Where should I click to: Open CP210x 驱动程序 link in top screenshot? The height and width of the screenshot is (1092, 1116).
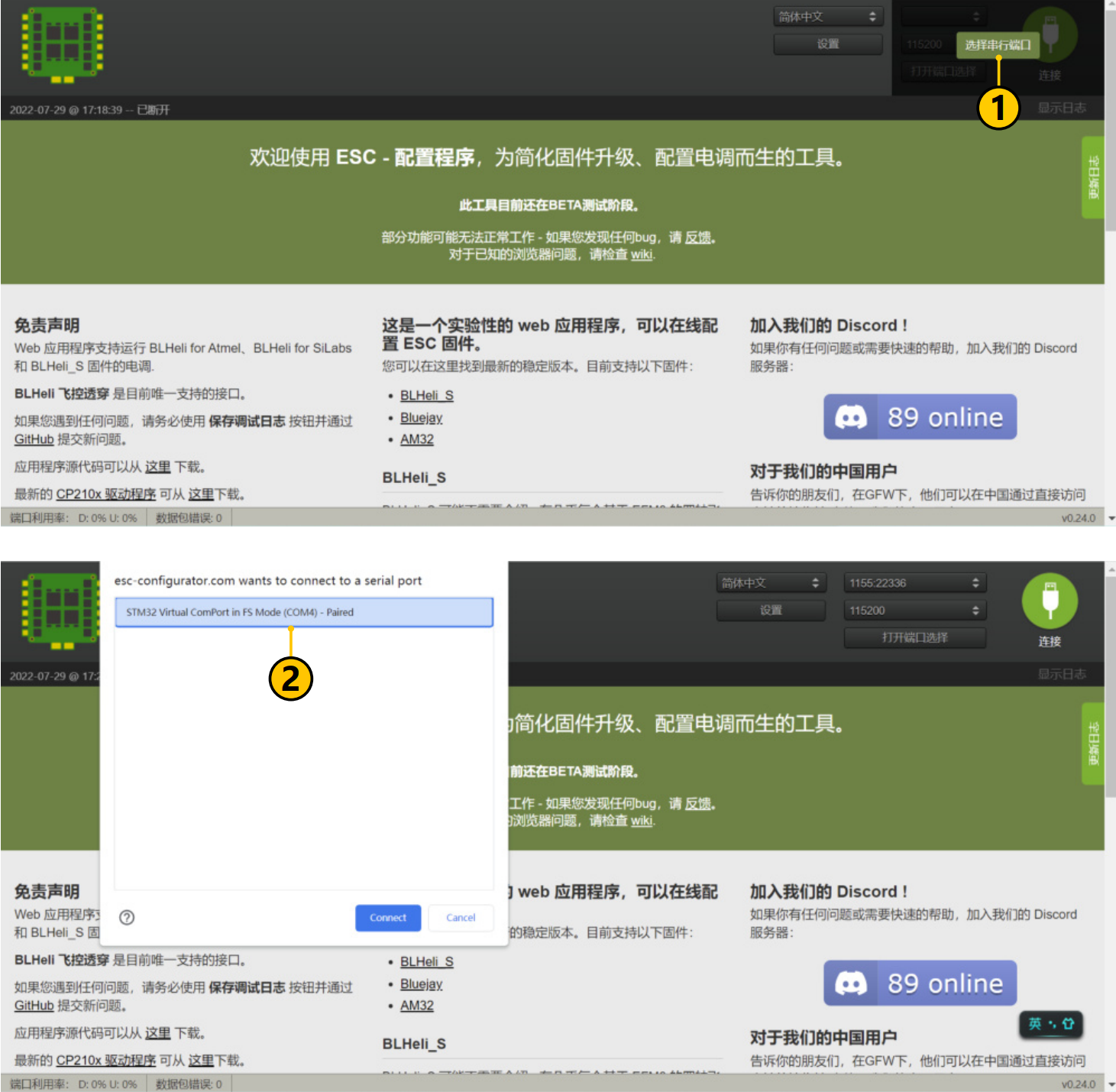(x=105, y=494)
